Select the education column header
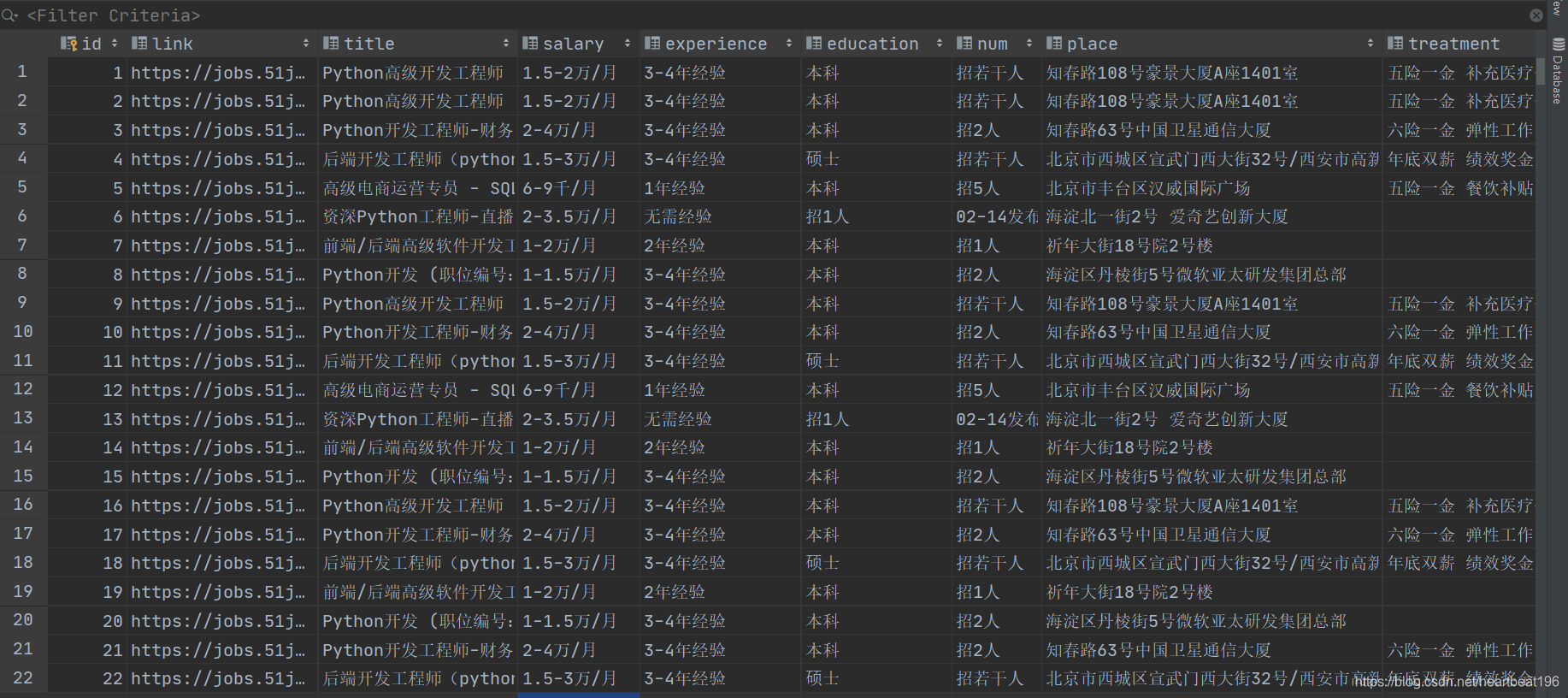1568x698 pixels. [875, 44]
